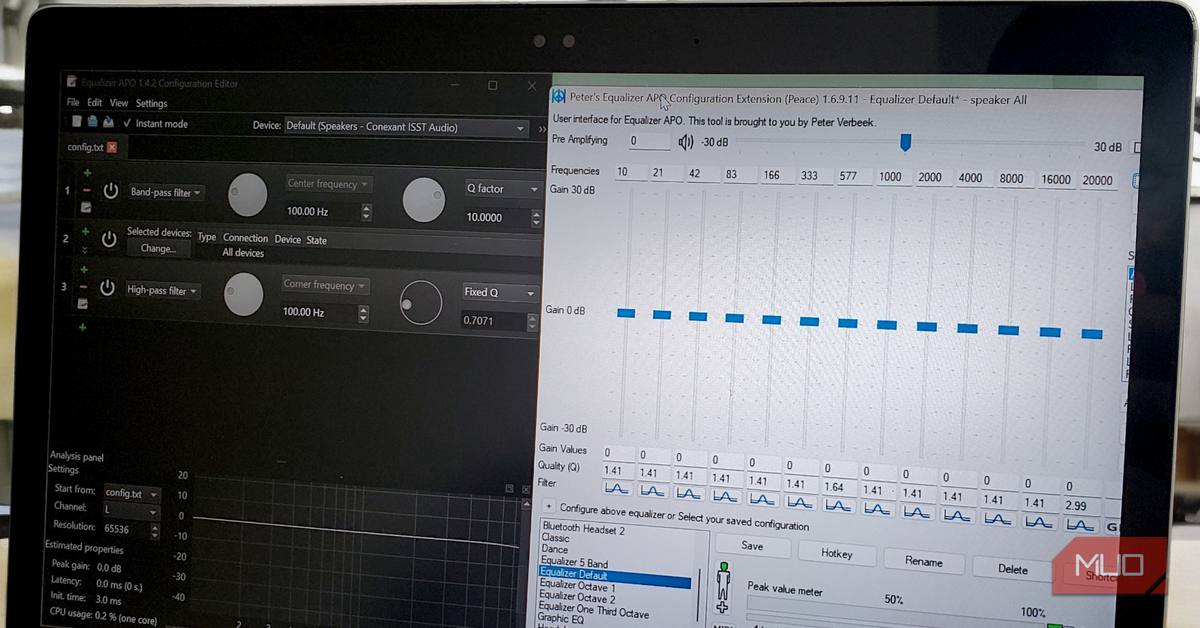This screenshot has height=628, width=1200.
Task: Open the Band-pass filter type dropdown
Action: pyautogui.click(x=166, y=192)
